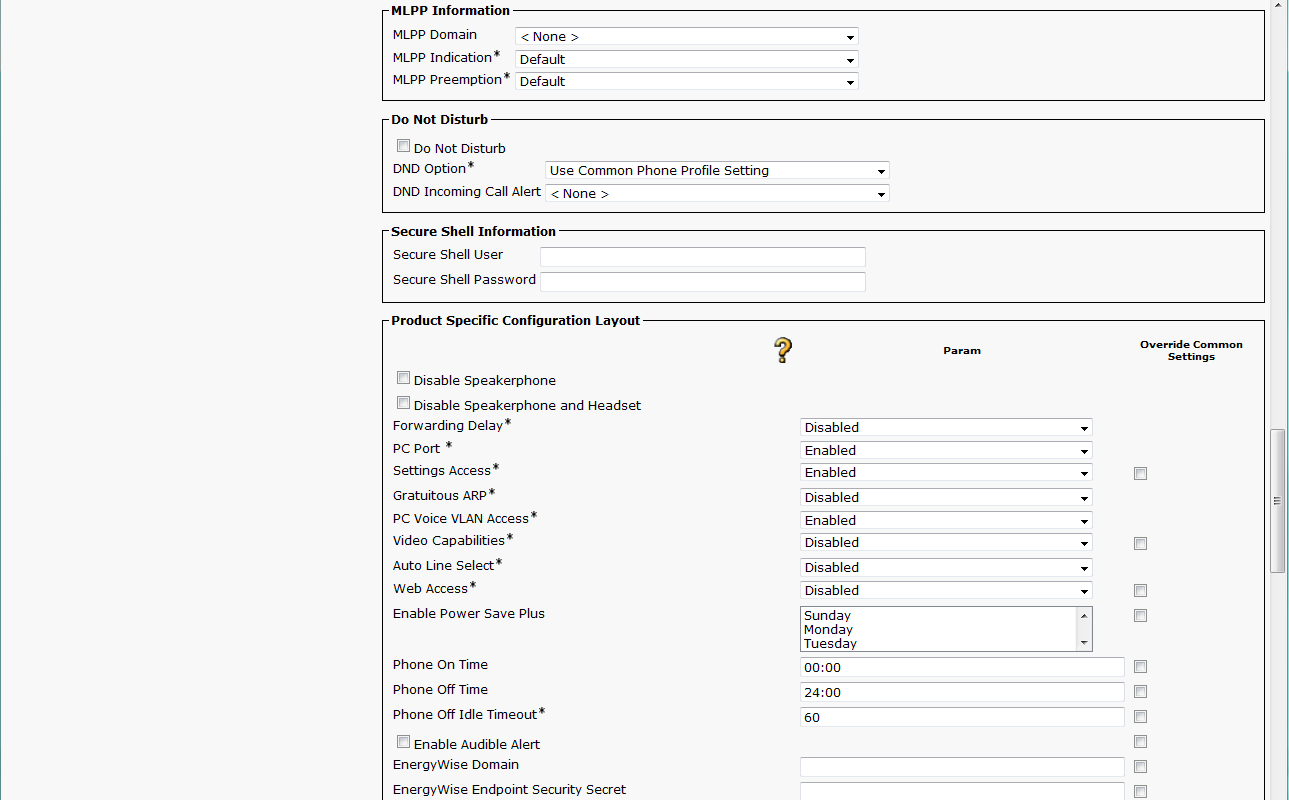Check the Disable Speakerphone option
This screenshot has height=800, width=1289.
click(x=403, y=378)
